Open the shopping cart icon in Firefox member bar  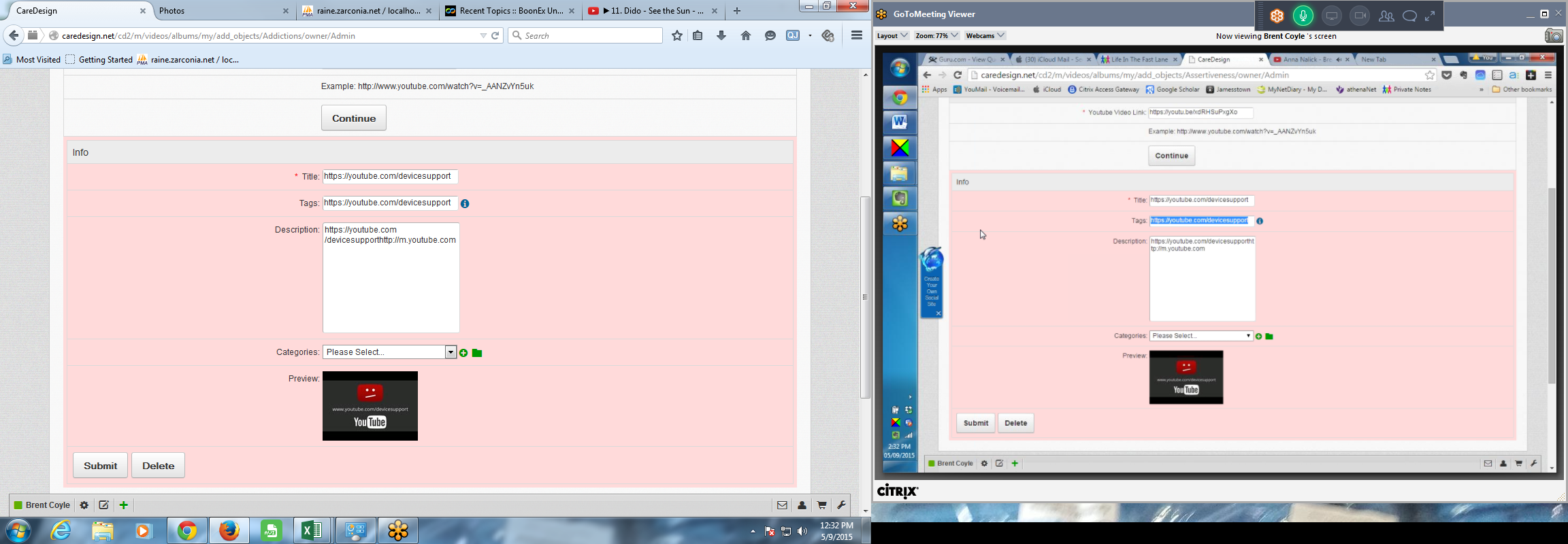pyautogui.click(x=822, y=505)
